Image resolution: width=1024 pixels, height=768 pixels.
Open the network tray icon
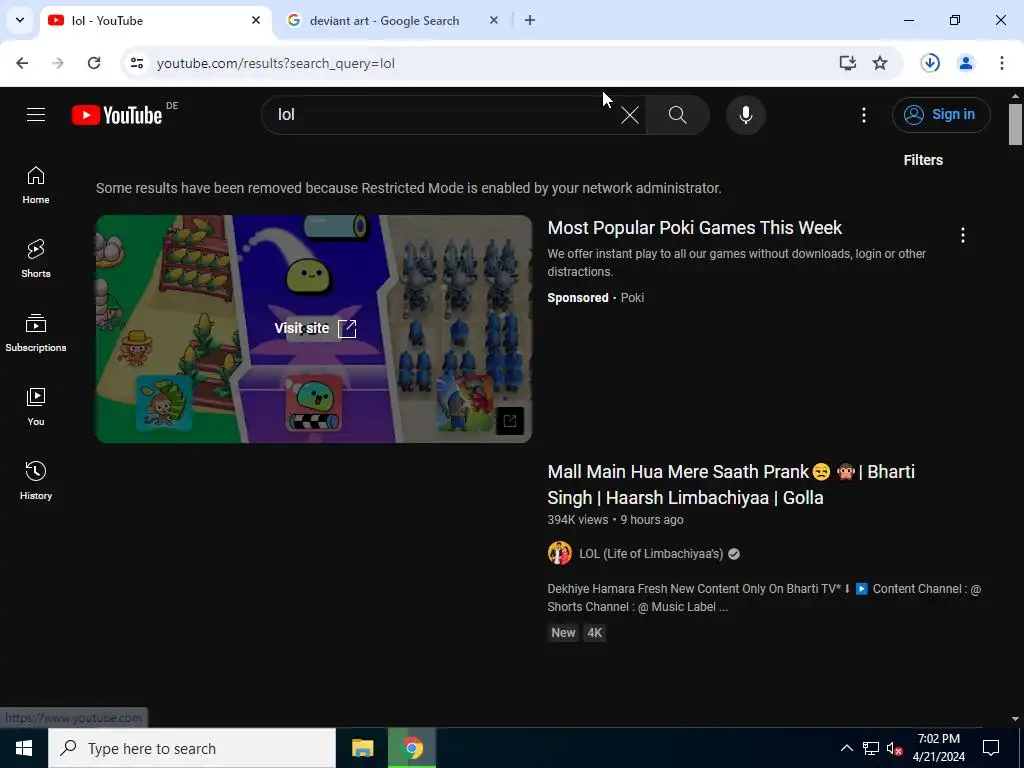pos(871,748)
